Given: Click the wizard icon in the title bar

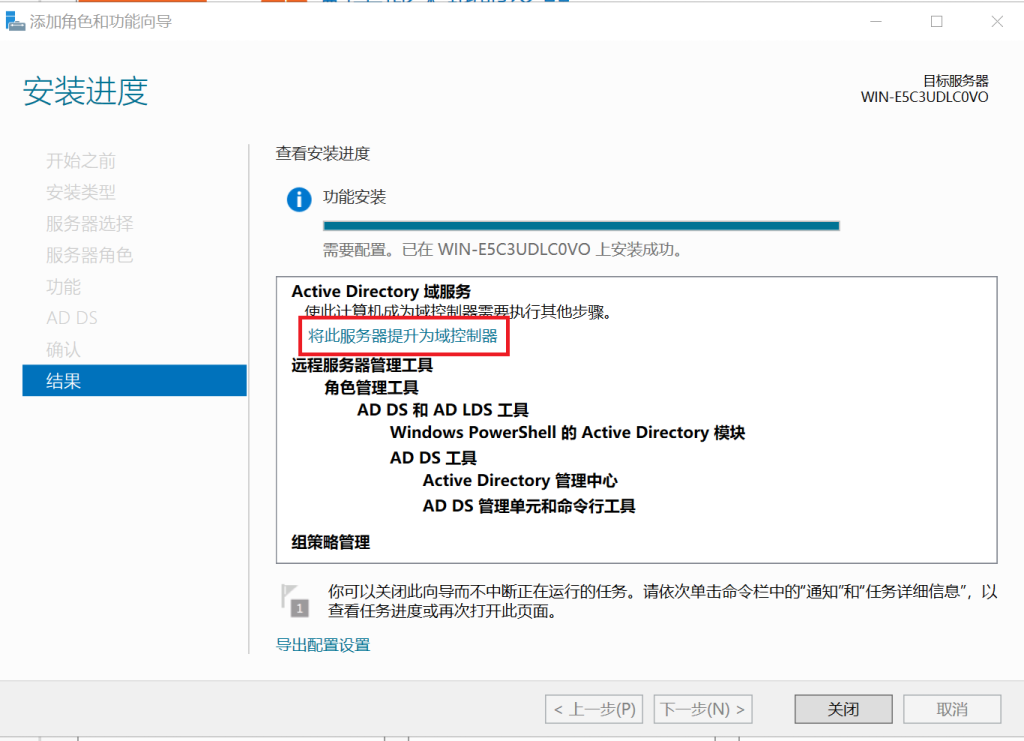Looking at the screenshot, I should [15, 22].
